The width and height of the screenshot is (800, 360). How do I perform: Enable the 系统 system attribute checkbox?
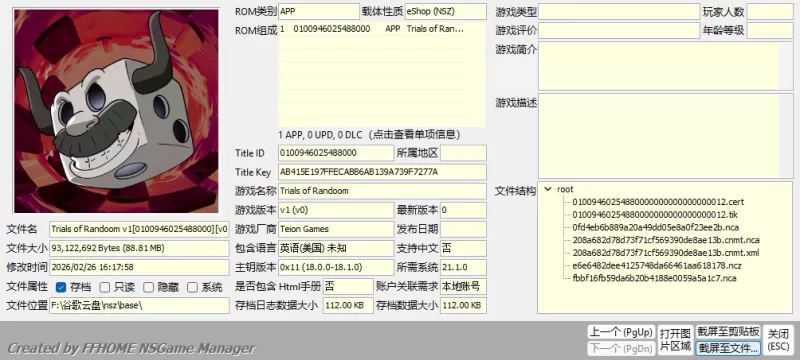[x=192, y=287]
